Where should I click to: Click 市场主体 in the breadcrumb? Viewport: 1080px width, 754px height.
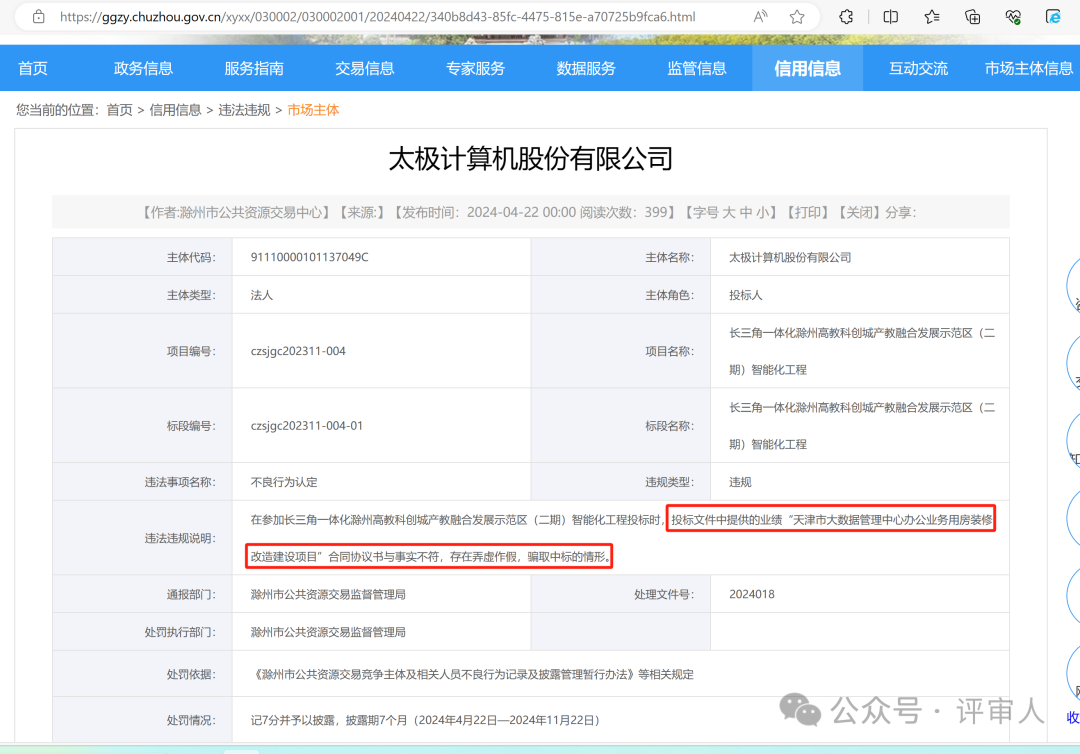[313, 110]
